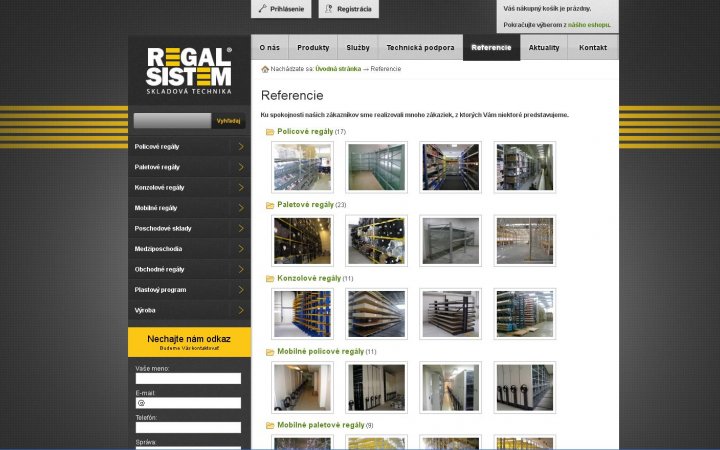
Task: Click the Regal Sistem logo
Action: point(189,71)
